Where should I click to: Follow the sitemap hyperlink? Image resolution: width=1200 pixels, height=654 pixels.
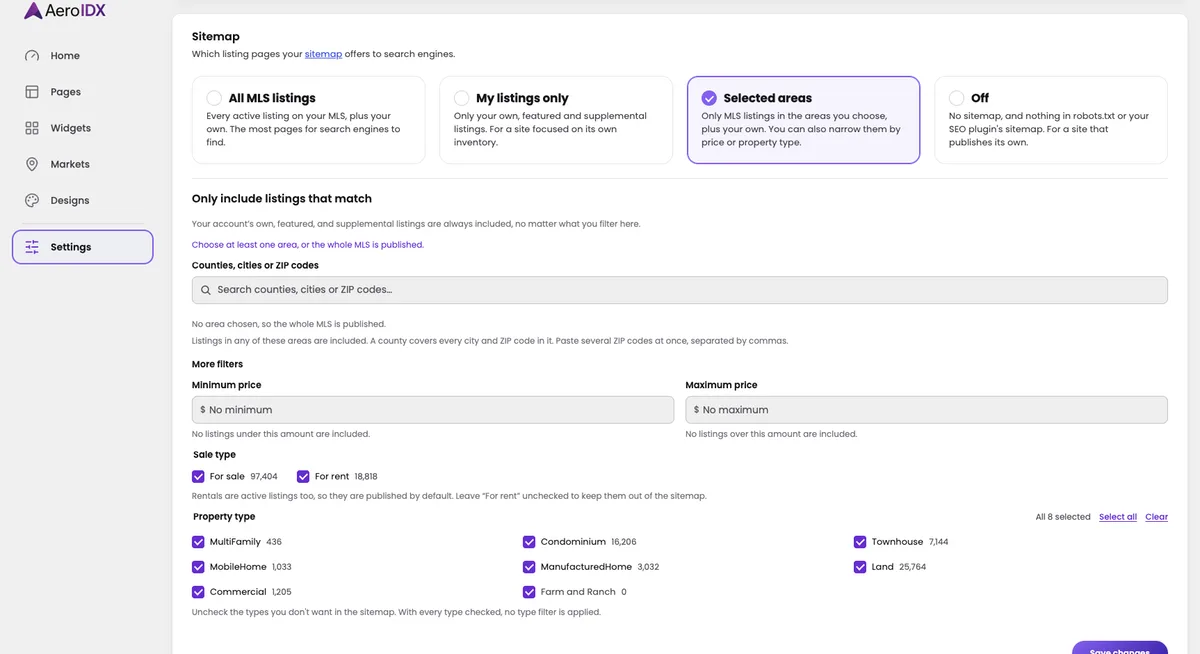pos(323,54)
